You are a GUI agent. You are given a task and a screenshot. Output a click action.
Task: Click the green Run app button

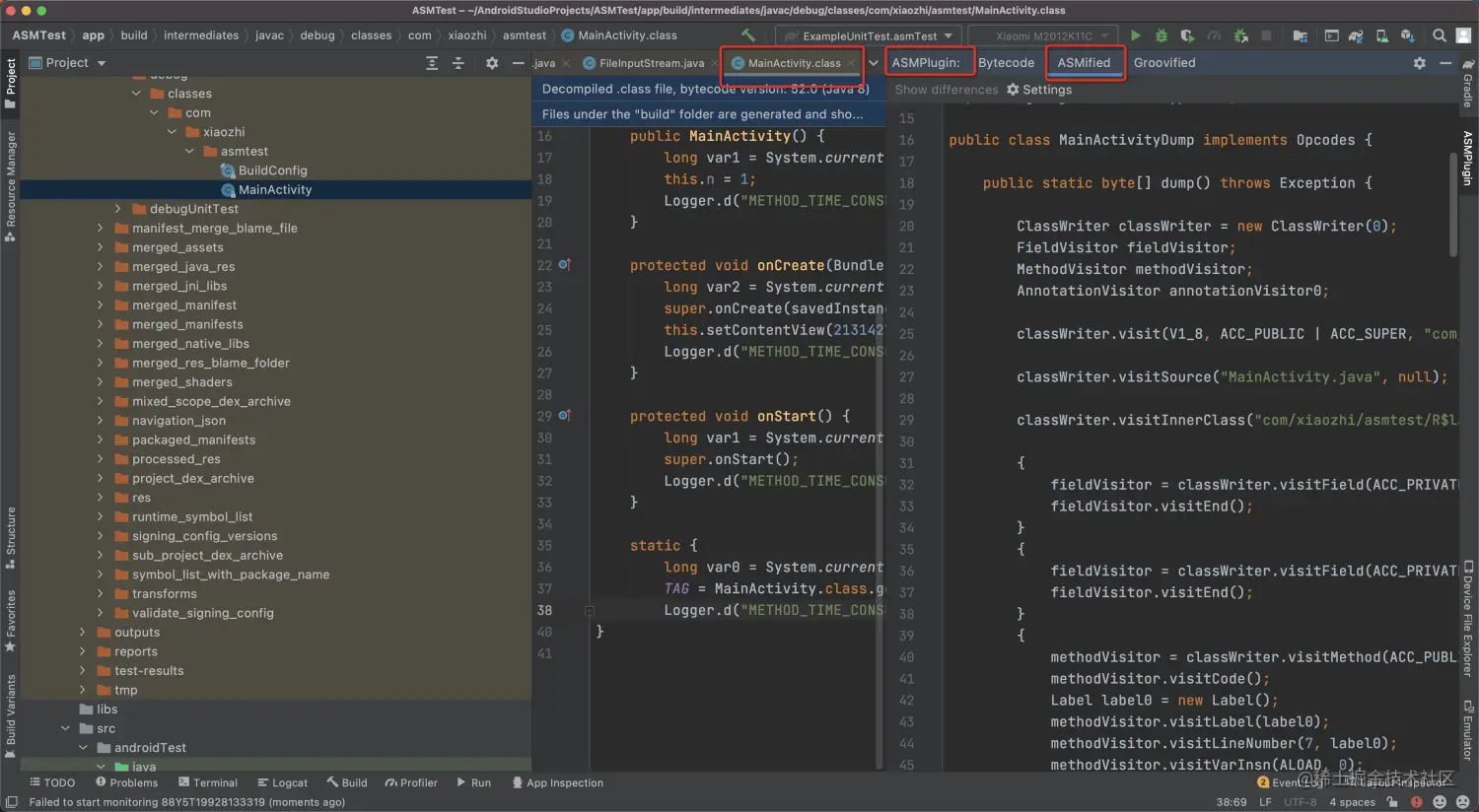tap(1136, 35)
